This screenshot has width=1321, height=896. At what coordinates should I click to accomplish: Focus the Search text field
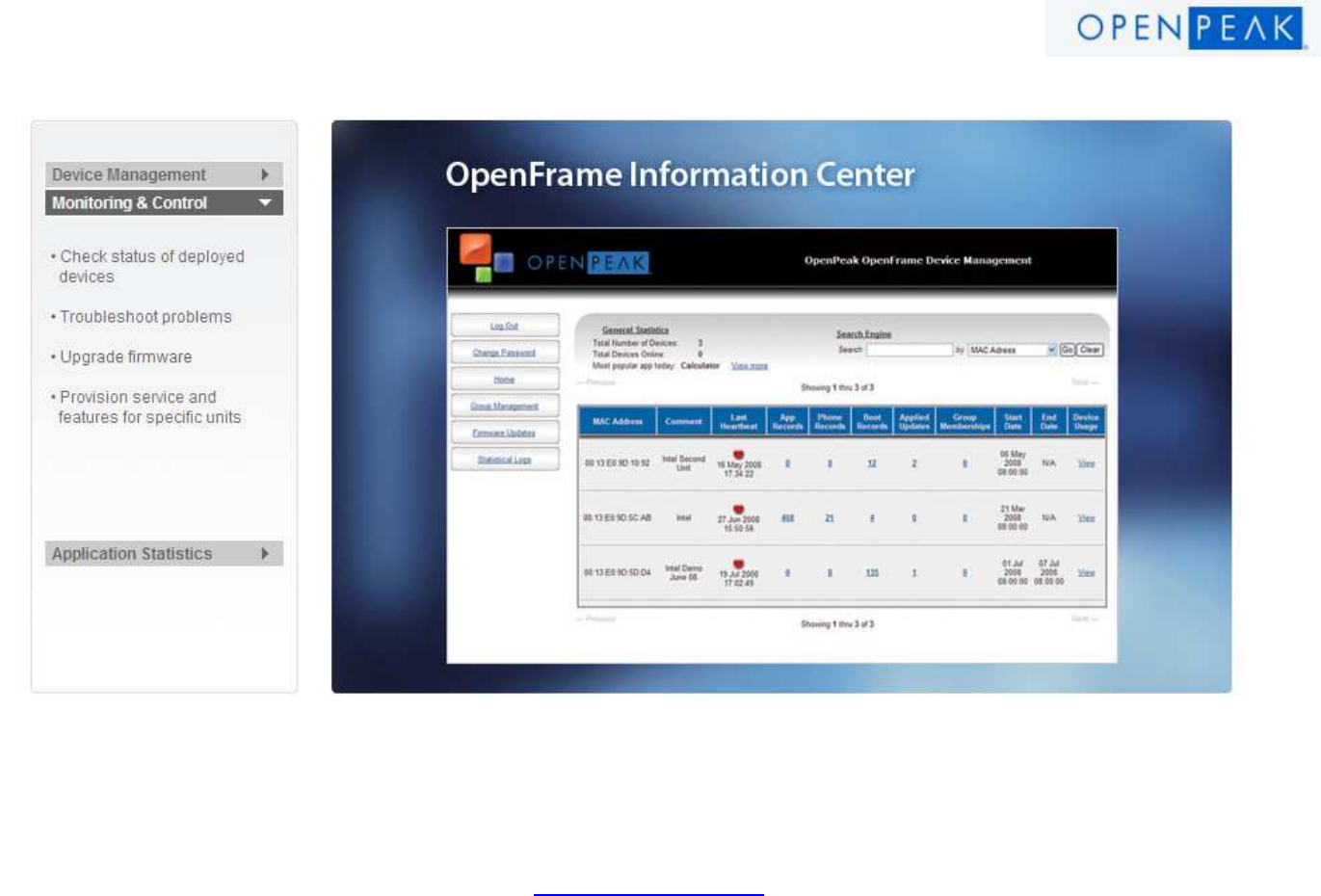click(x=910, y=350)
